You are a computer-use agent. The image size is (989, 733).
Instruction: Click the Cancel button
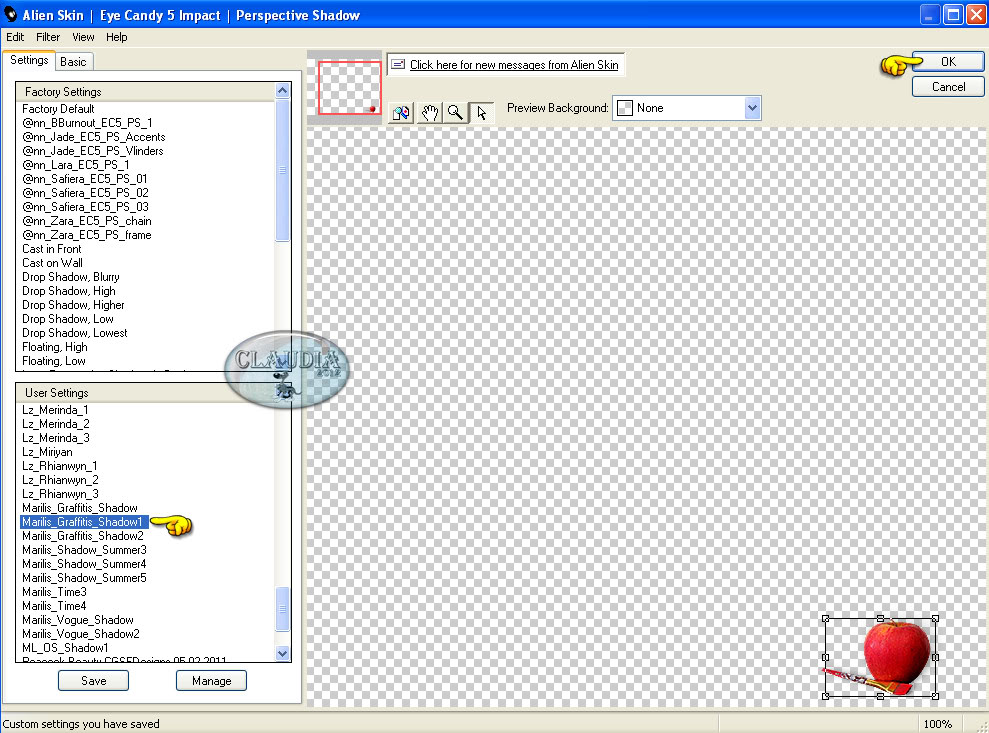point(948,87)
